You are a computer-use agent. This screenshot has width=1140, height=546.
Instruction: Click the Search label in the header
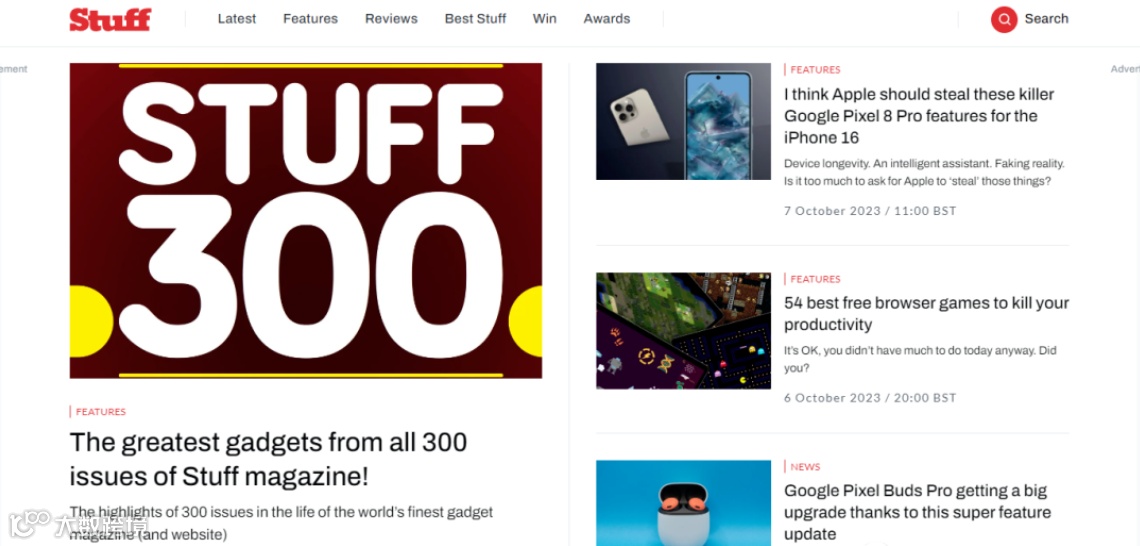1046,19
